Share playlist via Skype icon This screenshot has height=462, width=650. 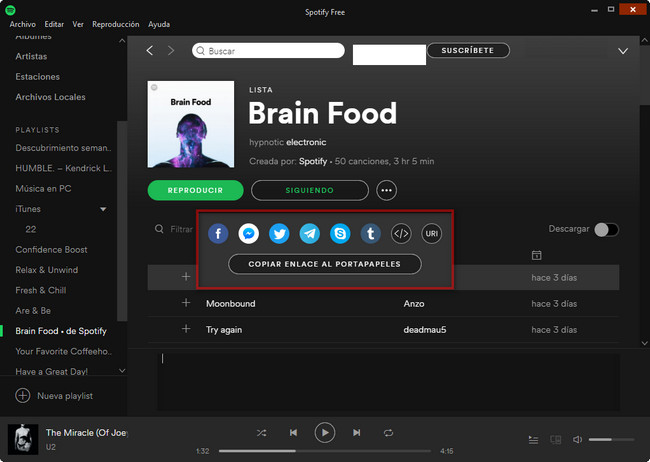pos(340,233)
